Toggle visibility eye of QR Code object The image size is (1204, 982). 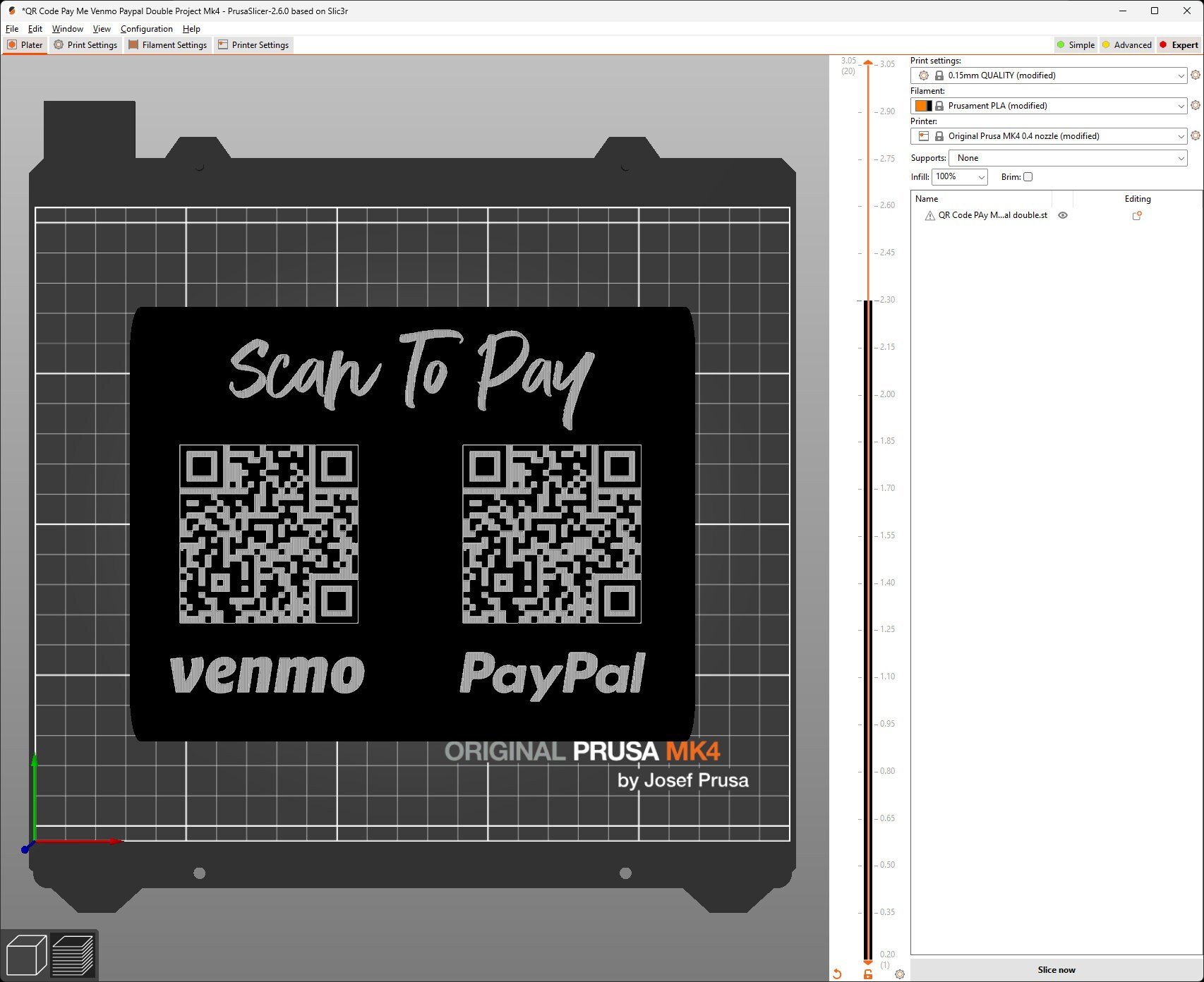click(1063, 215)
